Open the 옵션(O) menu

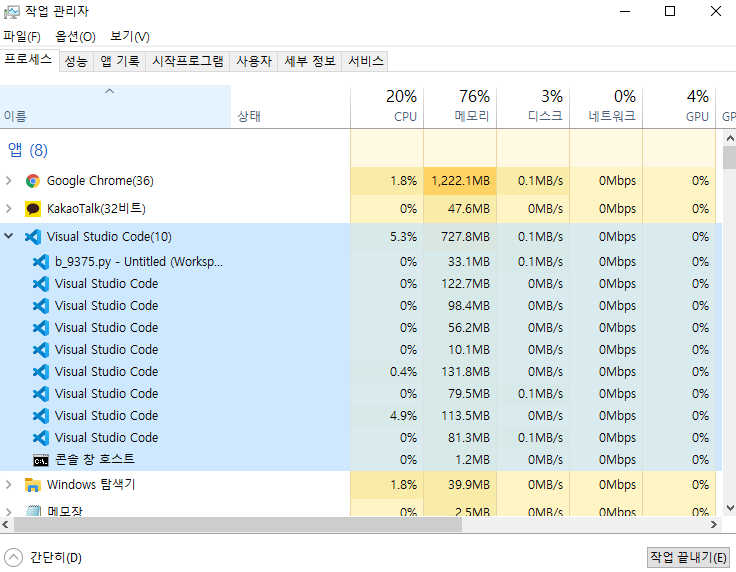point(75,37)
